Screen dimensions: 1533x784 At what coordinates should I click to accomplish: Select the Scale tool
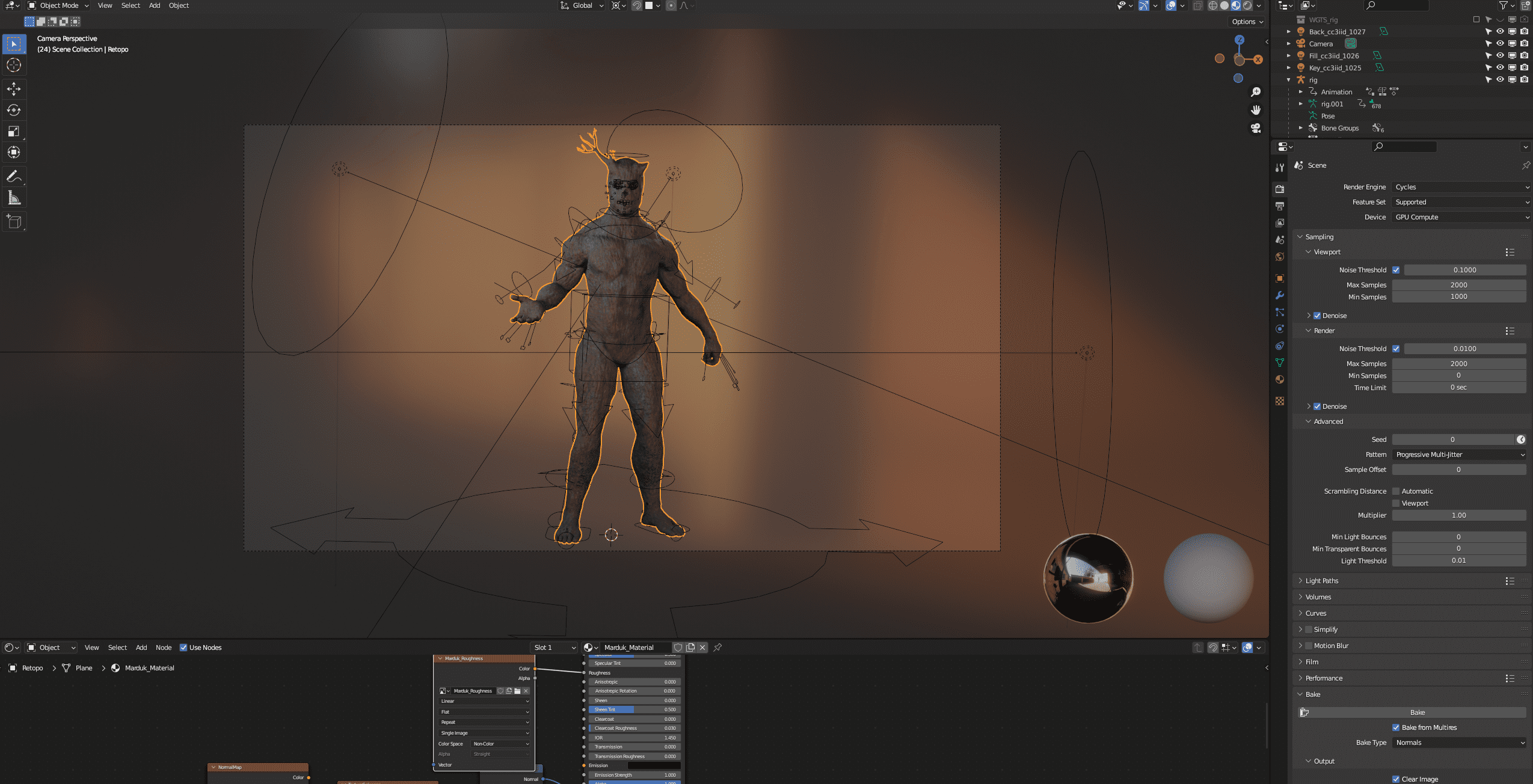click(14, 131)
